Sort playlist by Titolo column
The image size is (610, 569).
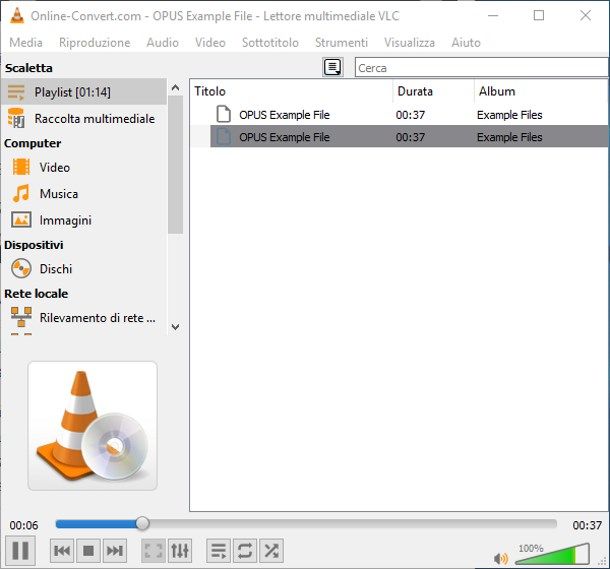[292, 91]
